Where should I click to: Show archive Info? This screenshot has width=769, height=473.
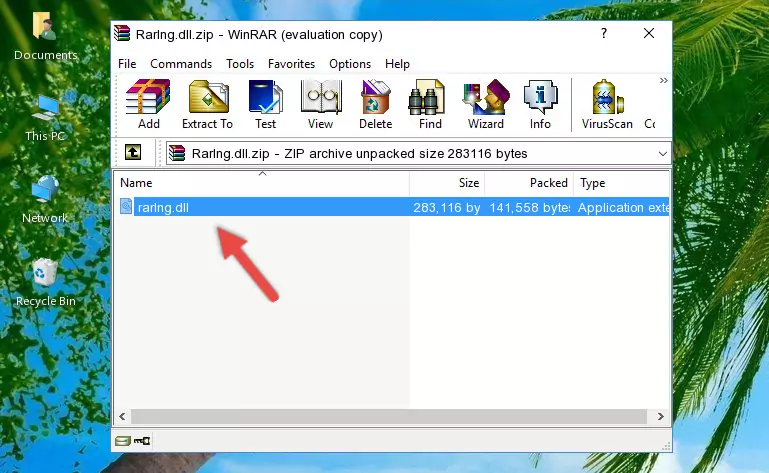540,105
